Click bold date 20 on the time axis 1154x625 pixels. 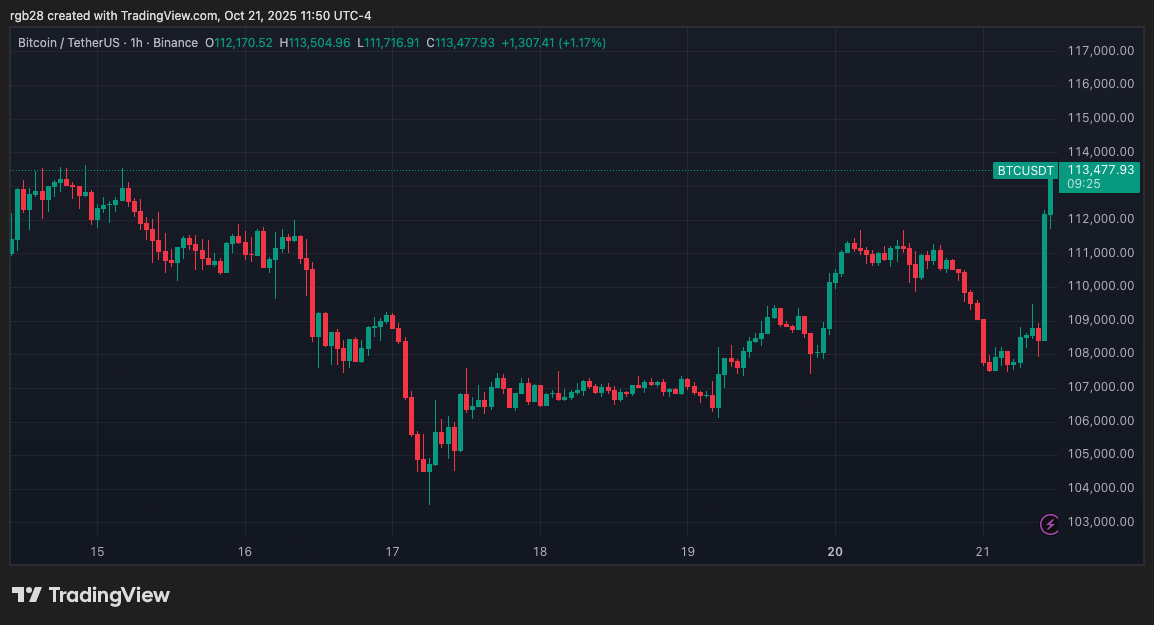(835, 551)
